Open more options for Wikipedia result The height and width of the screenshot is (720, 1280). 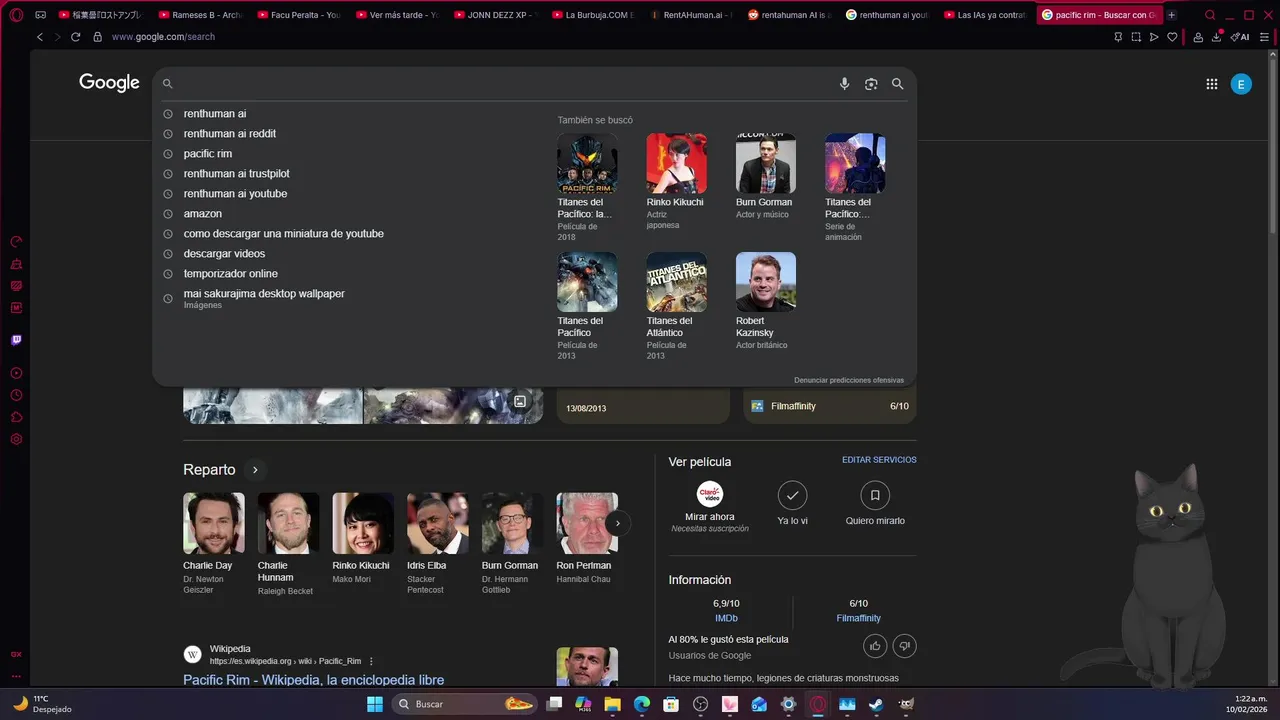point(371,661)
